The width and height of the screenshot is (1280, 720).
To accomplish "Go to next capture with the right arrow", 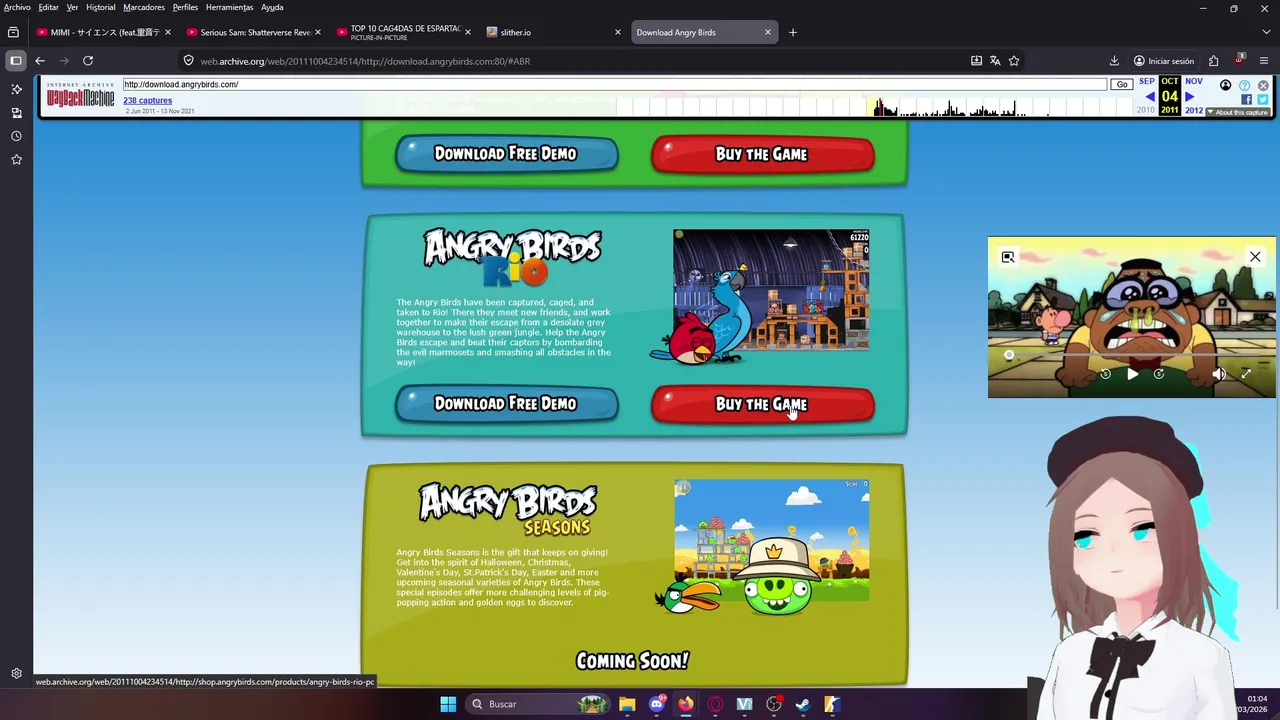I will [1189, 97].
